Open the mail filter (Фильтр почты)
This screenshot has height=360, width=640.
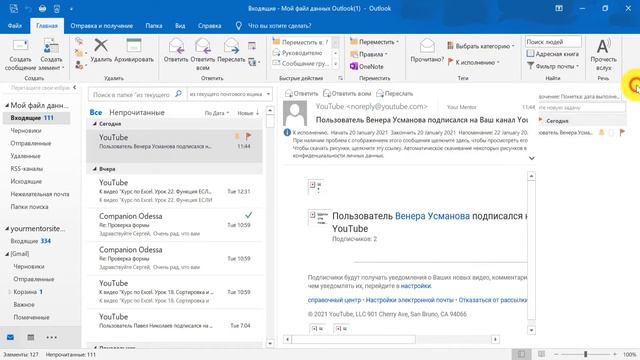click(553, 66)
